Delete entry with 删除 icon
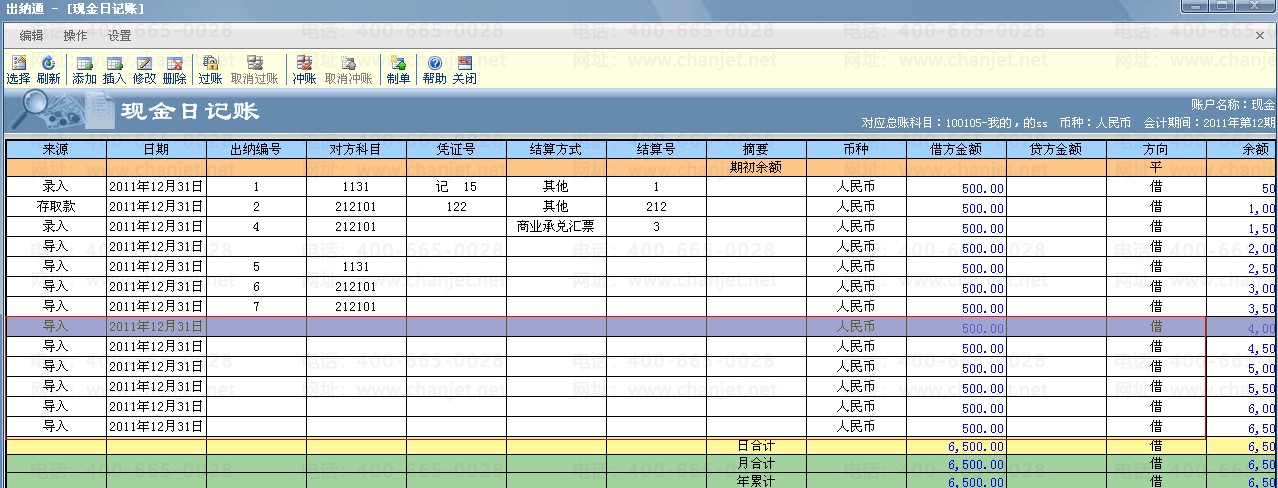This screenshot has height=488, width=1278. point(174,69)
